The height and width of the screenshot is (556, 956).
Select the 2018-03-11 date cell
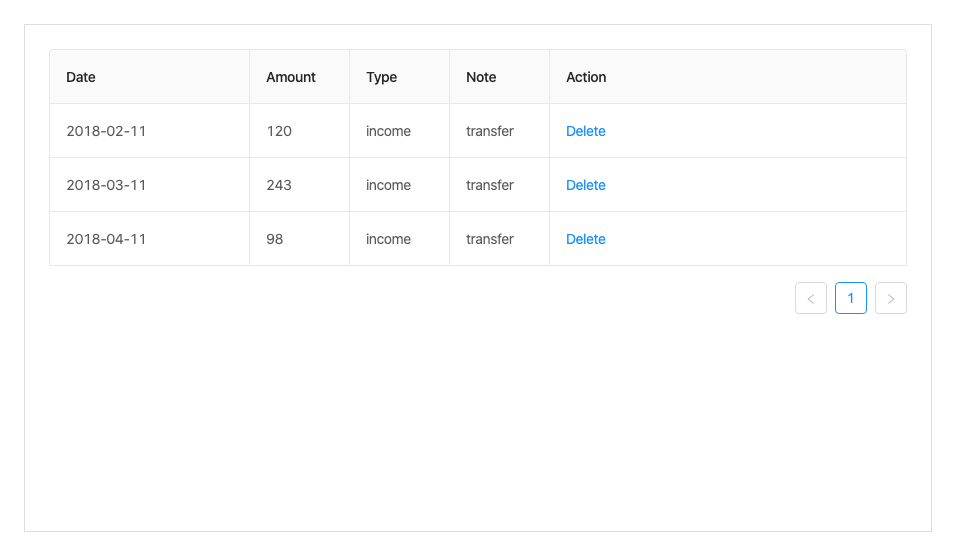tap(106, 185)
